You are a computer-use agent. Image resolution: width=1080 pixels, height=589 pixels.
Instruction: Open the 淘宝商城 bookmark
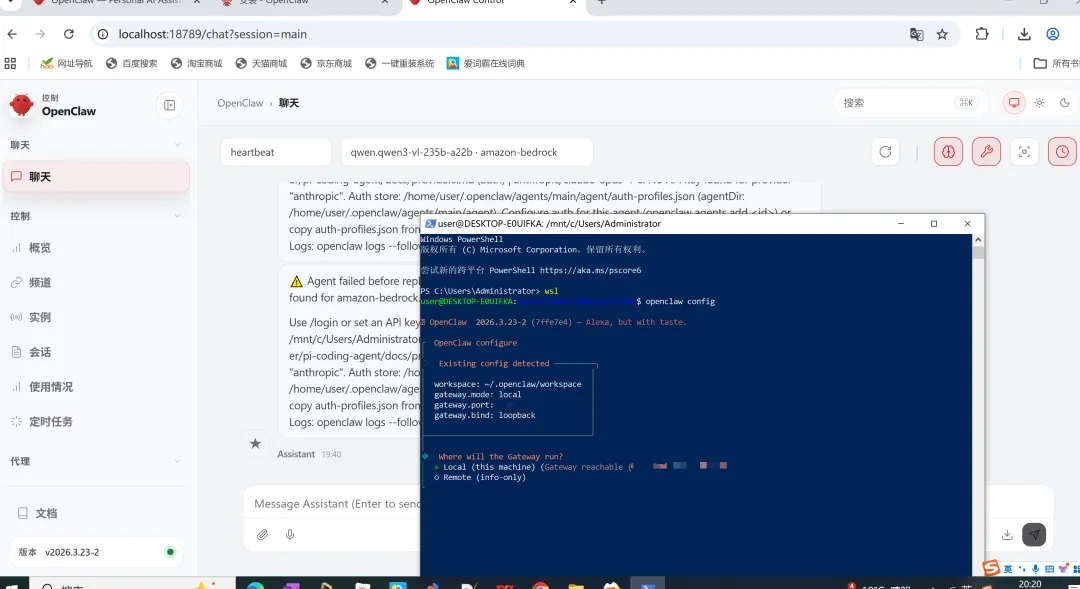pos(196,63)
